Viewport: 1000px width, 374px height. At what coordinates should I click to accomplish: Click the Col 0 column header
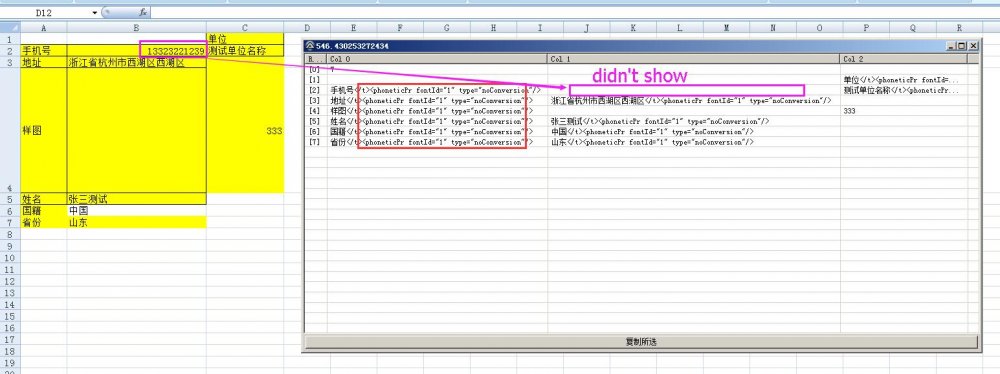pos(438,59)
